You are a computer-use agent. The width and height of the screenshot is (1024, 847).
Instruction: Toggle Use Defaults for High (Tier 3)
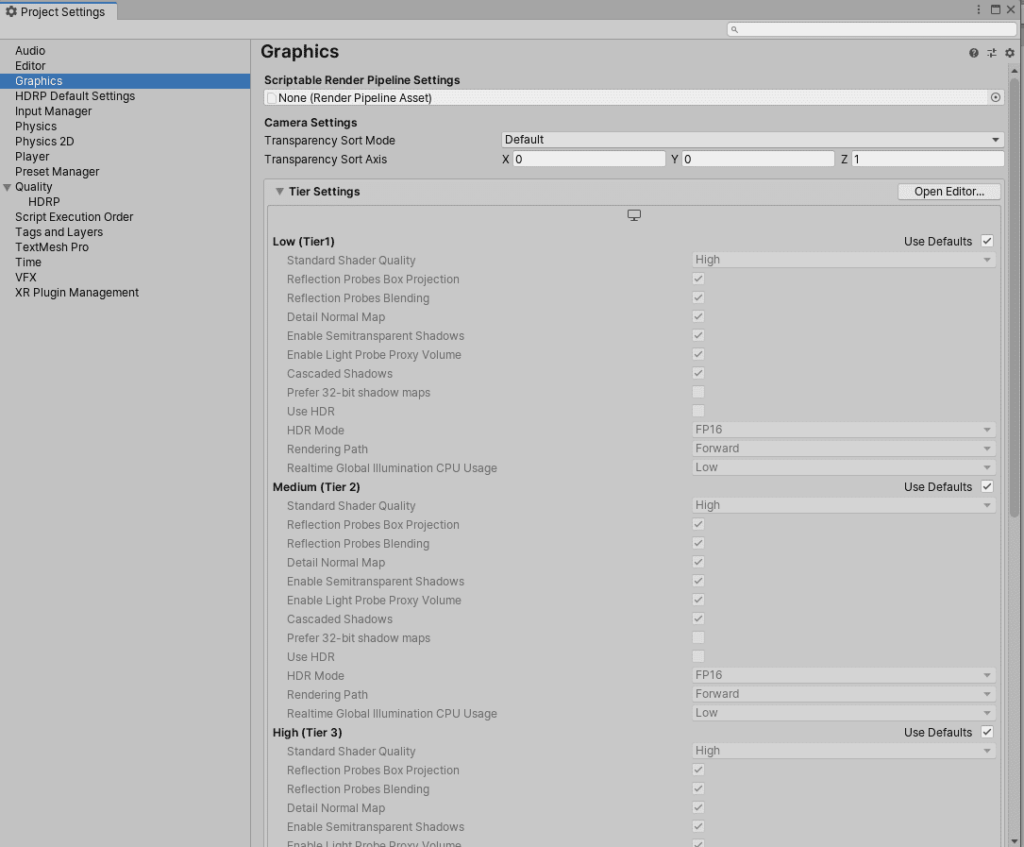(x=987, y=732)
